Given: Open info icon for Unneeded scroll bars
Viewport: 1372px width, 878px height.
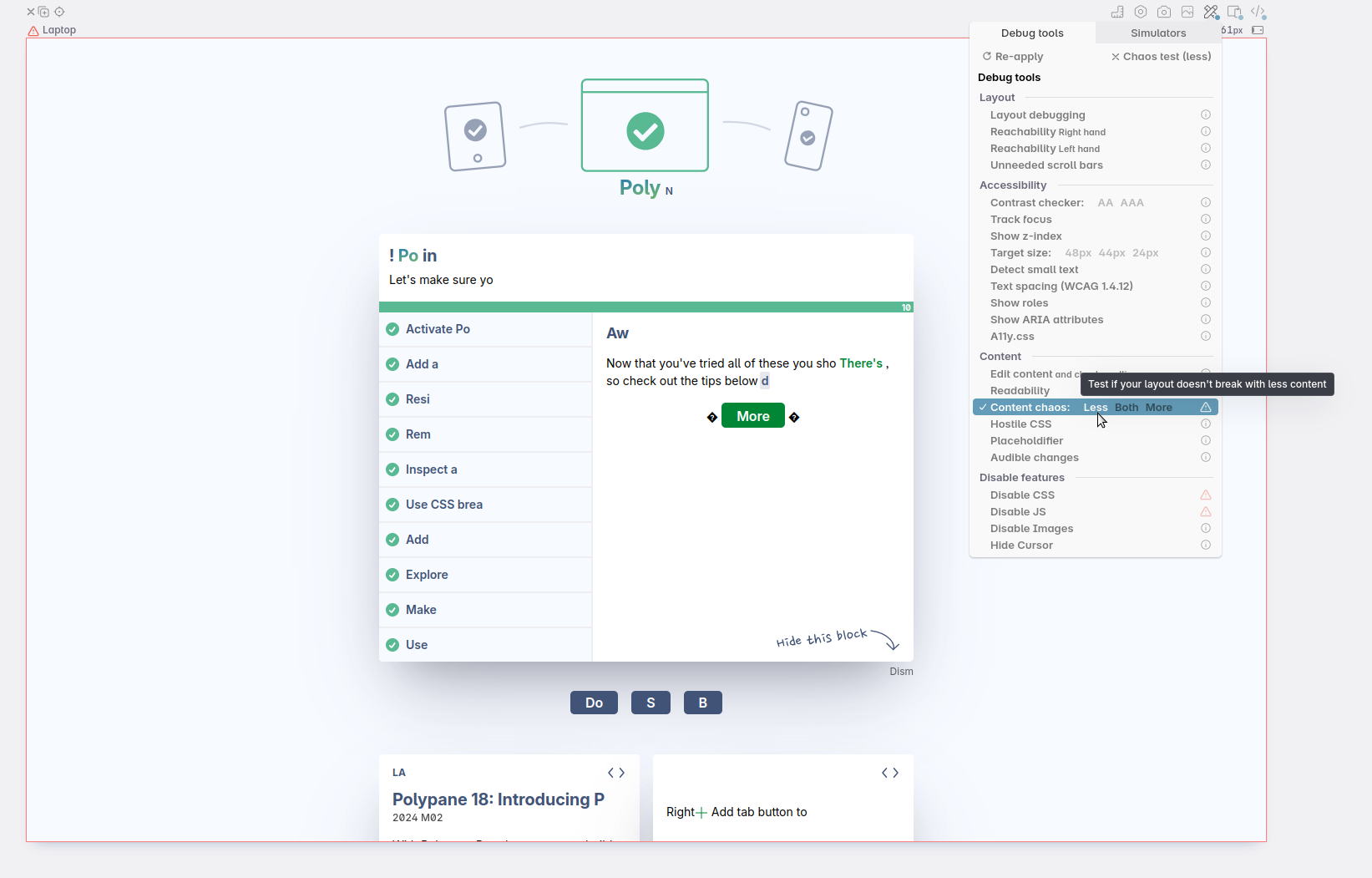Looking at the screenshot, I should tap(1206, 165).
